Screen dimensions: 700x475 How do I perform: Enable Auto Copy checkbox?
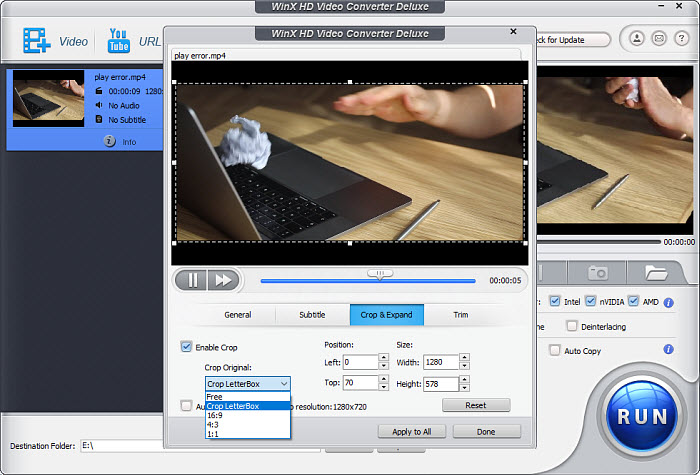(554, 350)
